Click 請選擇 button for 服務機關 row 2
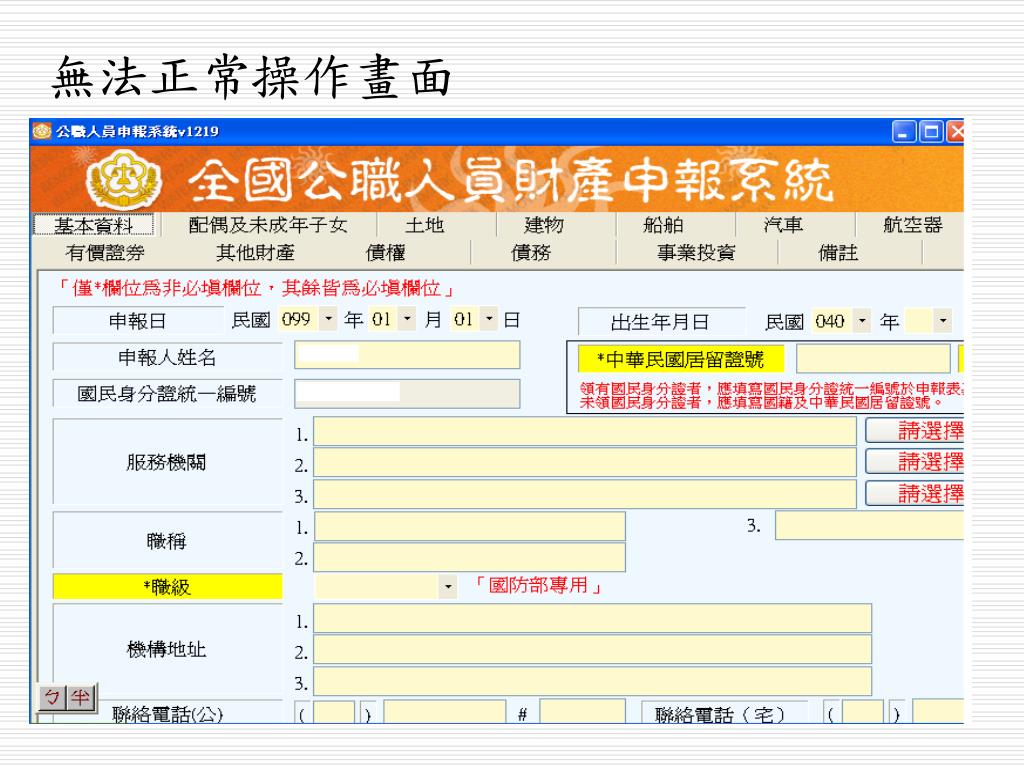This screenshot has height=768, width=1024. click(914, 462)
